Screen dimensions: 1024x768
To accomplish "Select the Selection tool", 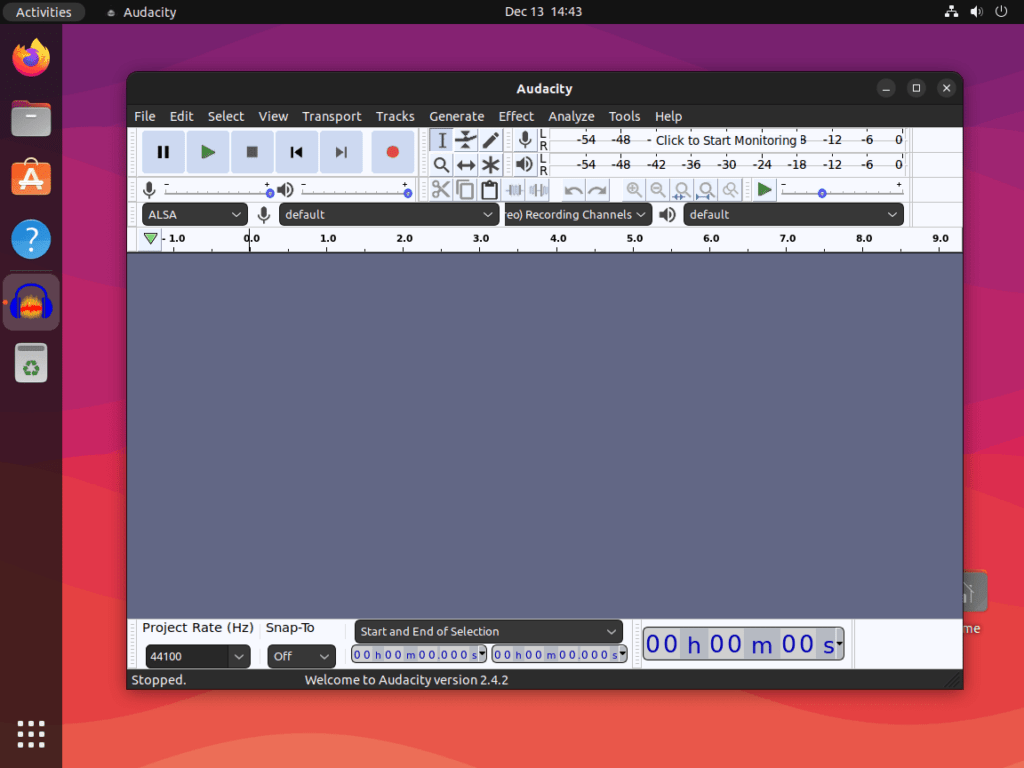I will coord(442,140).
